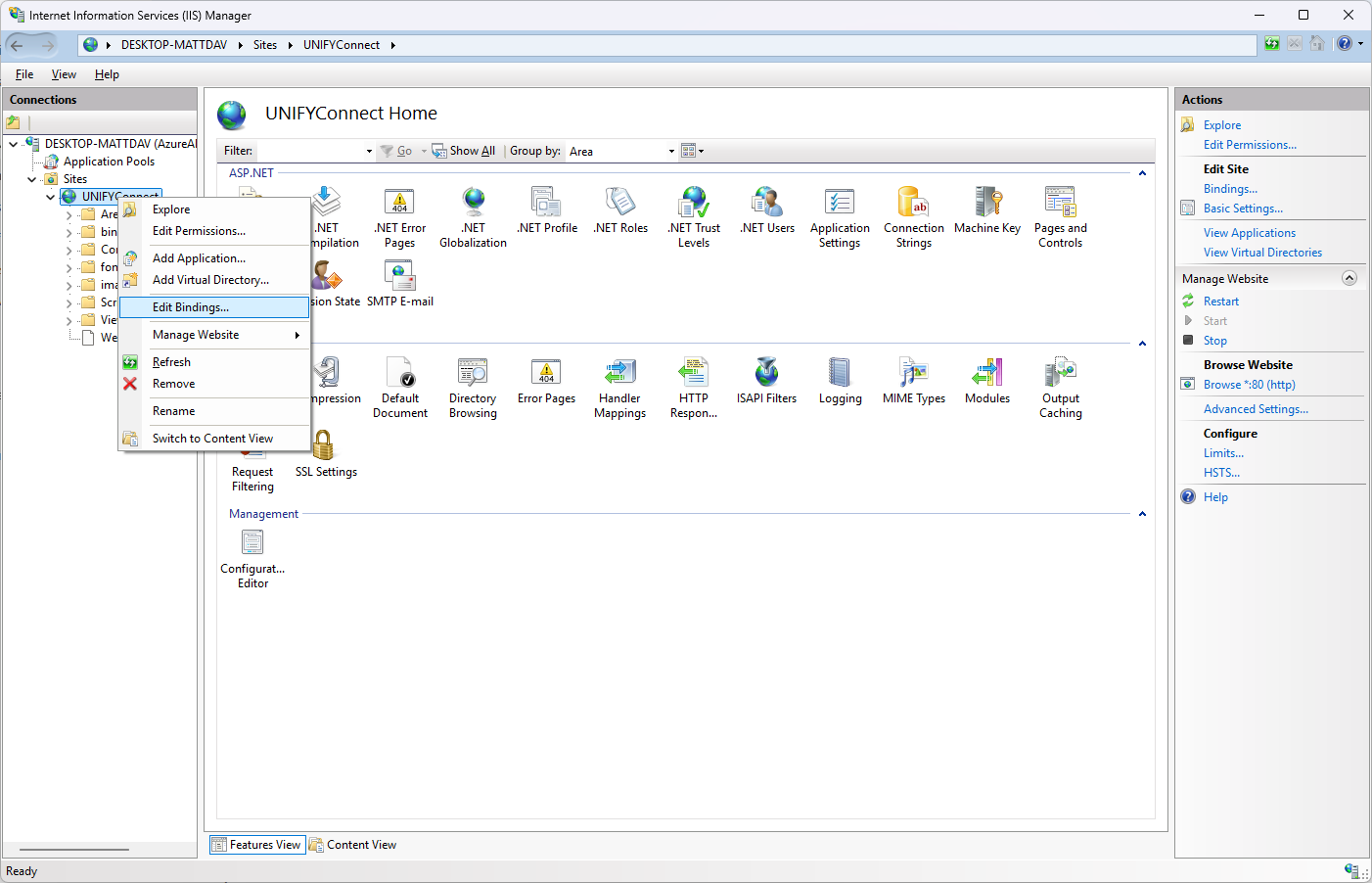
Task: Choose Edit Bindings... from context menu
Action: coord(214,307)
